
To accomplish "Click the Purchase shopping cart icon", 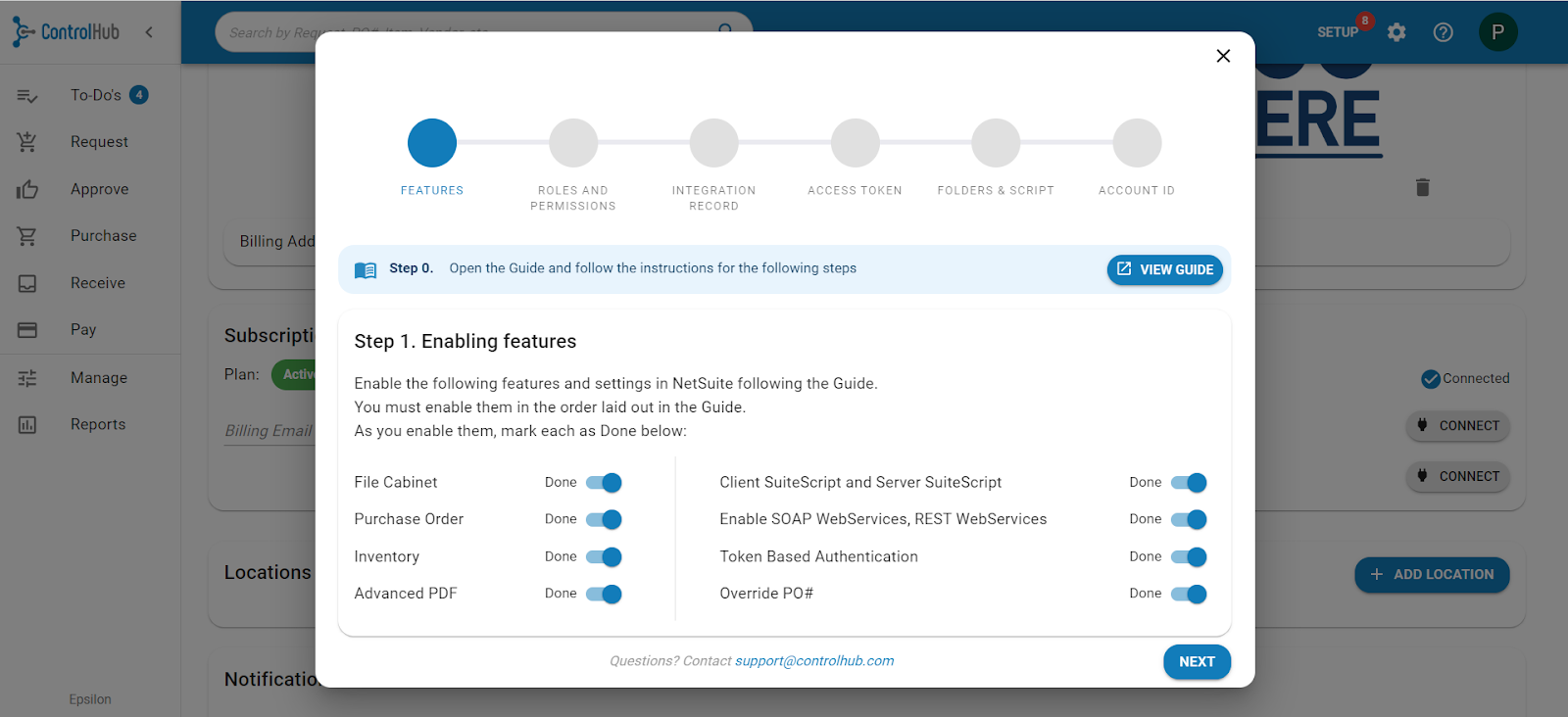I will [27, 236].
